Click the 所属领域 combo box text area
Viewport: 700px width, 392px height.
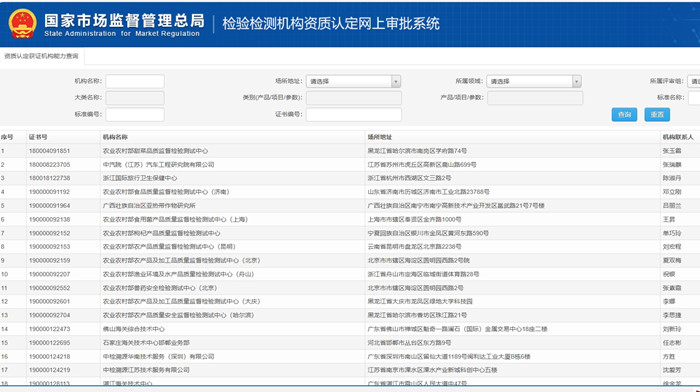tap(529, 81)
